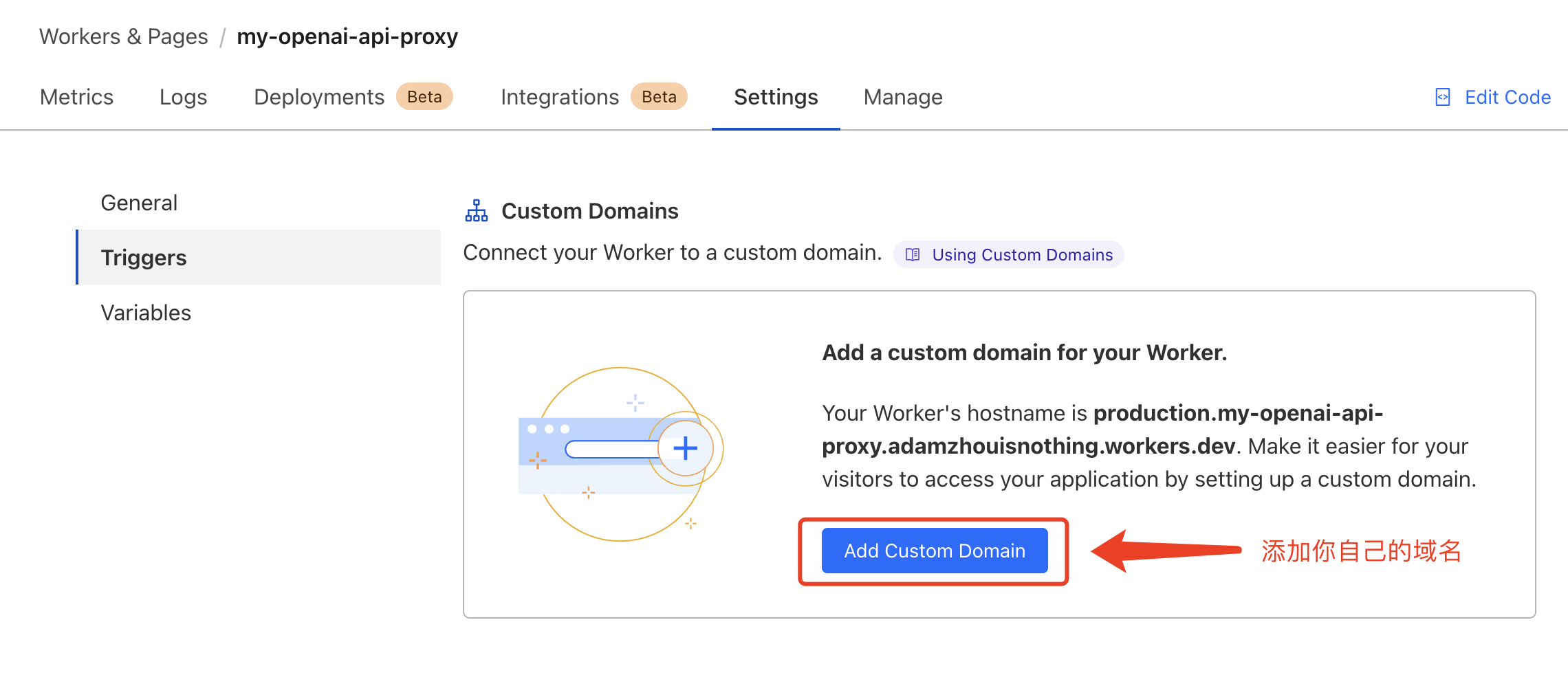This screenshot has width=1568, height=697.
Task: Open the Integrations tab
Action: coord(560,97)
